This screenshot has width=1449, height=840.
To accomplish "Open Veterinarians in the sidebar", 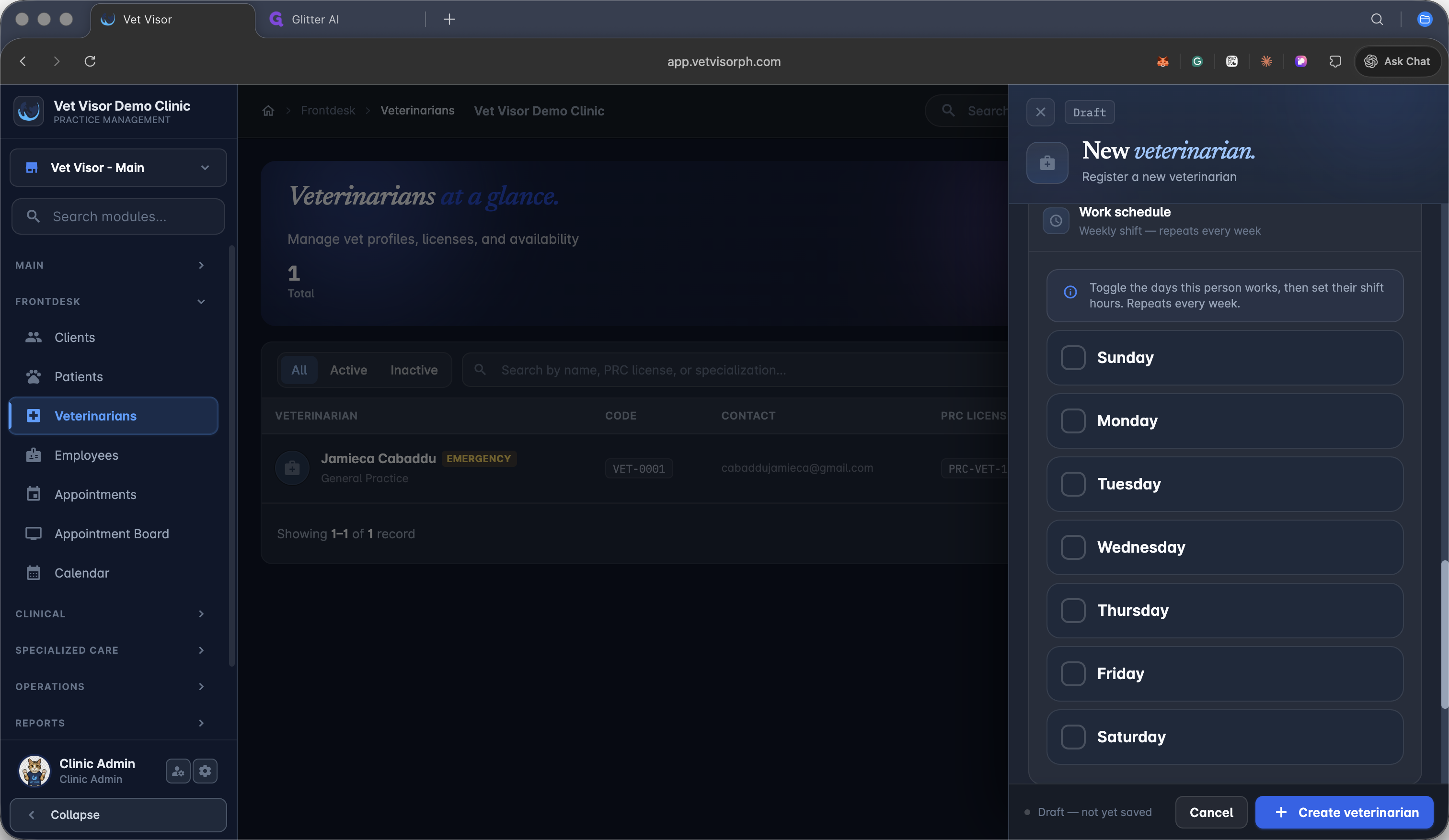I will tap(114, 416).
